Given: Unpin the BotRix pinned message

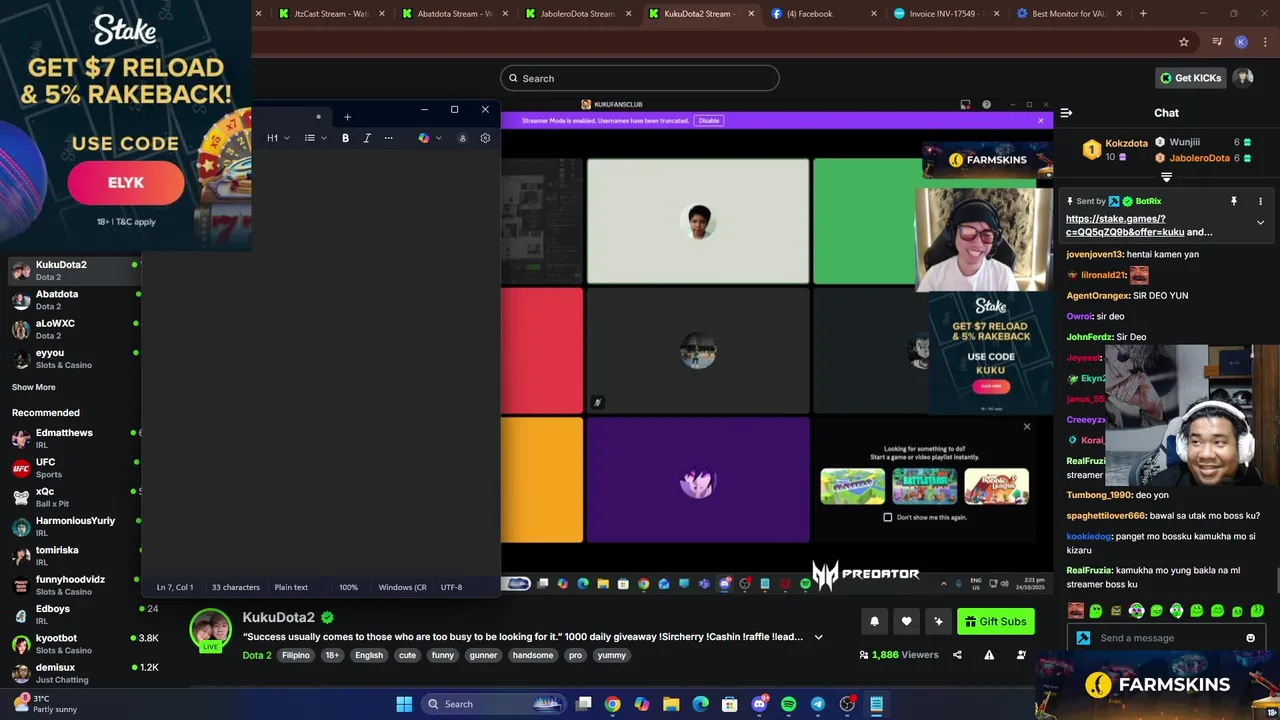Looking at the screenshot, I should click(1234, 201).
